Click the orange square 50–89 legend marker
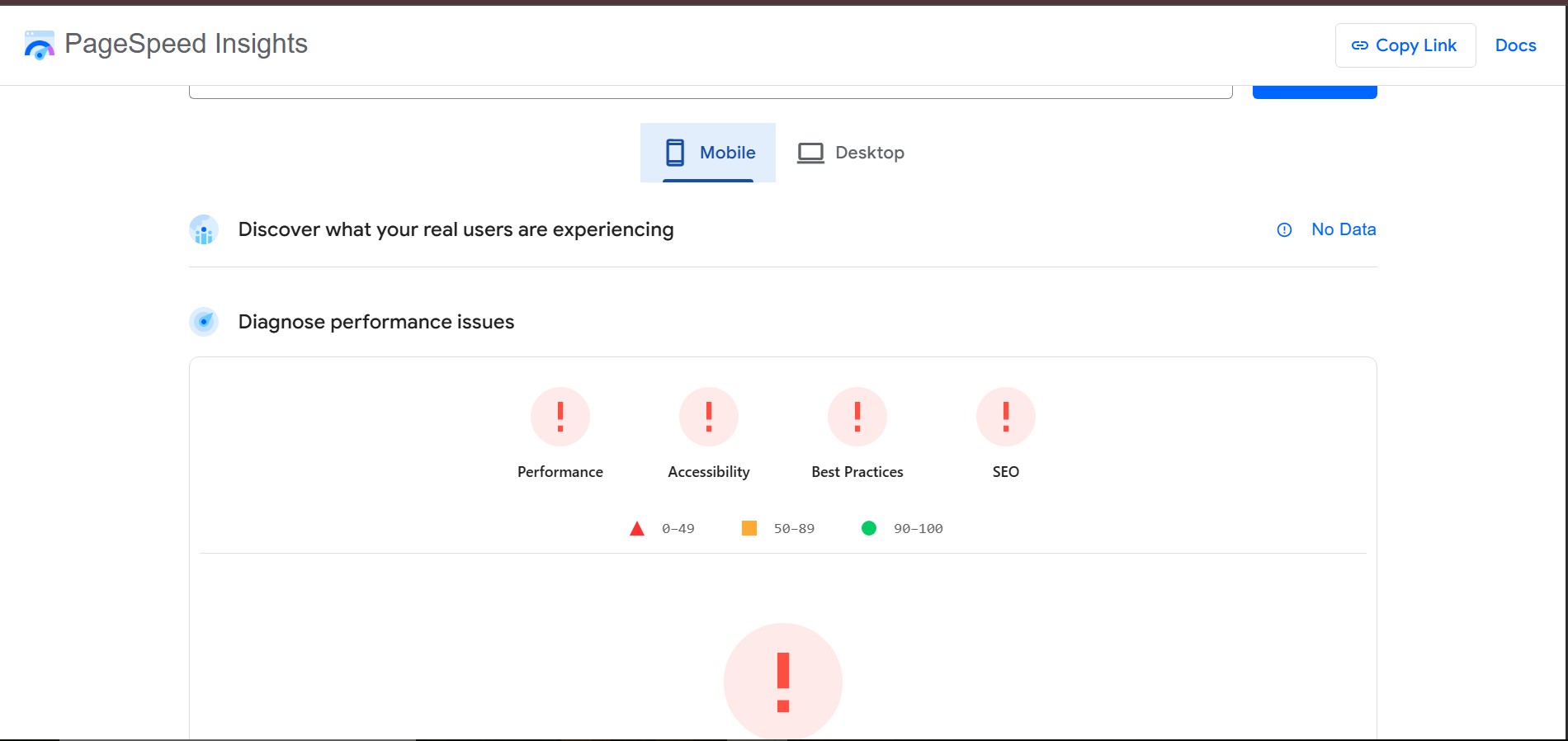 coord(749,528)
